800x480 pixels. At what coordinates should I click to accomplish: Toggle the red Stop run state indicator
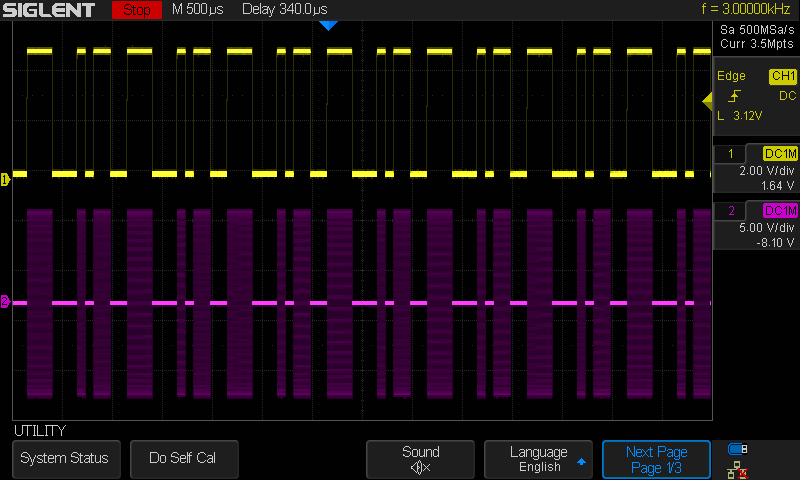(x=136, y=10)
